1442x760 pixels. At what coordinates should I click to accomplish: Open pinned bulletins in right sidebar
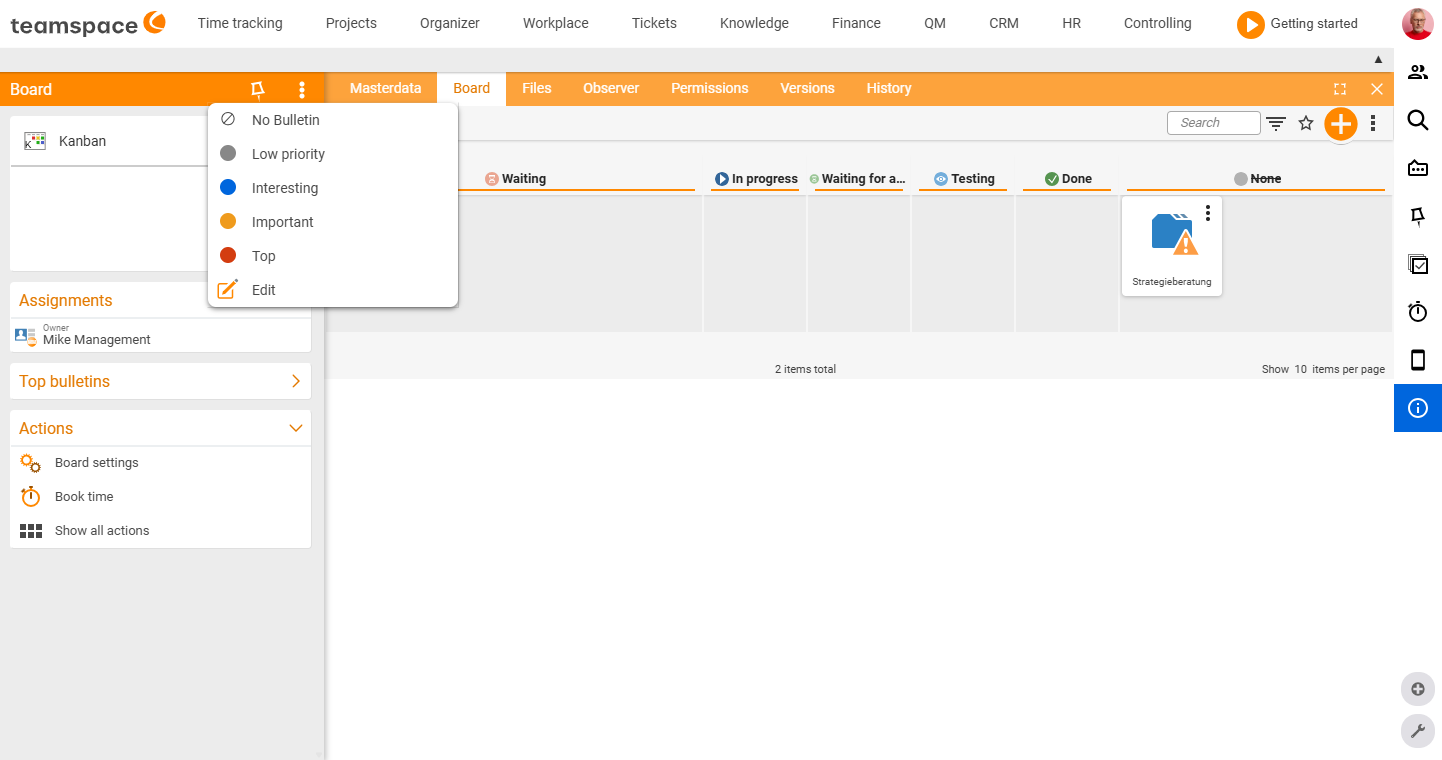click(1418, 216)
